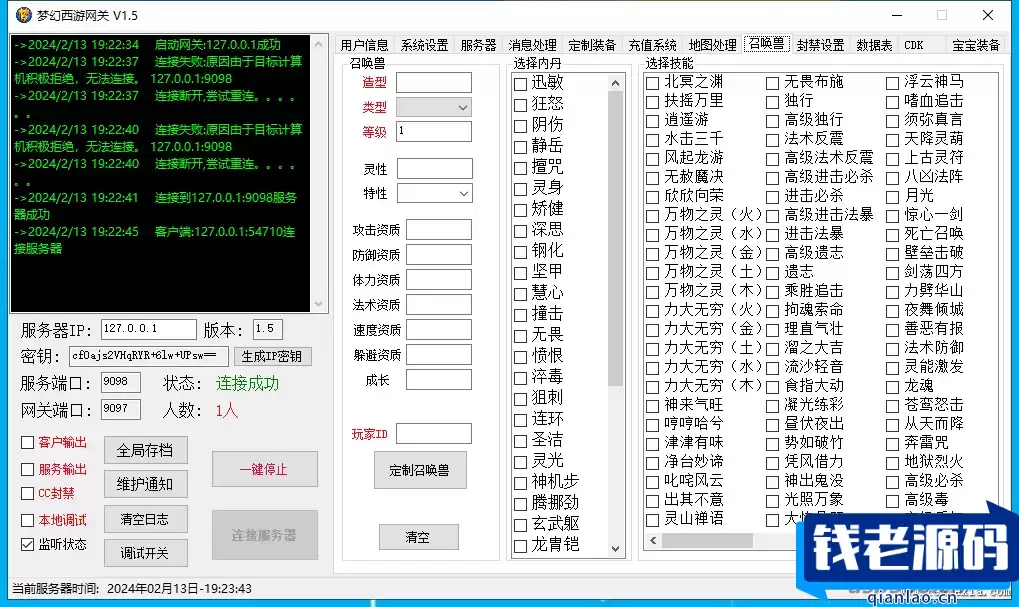1019x607 pixels.
Task: Click the 成长 input field
Action: click(439, 380)
